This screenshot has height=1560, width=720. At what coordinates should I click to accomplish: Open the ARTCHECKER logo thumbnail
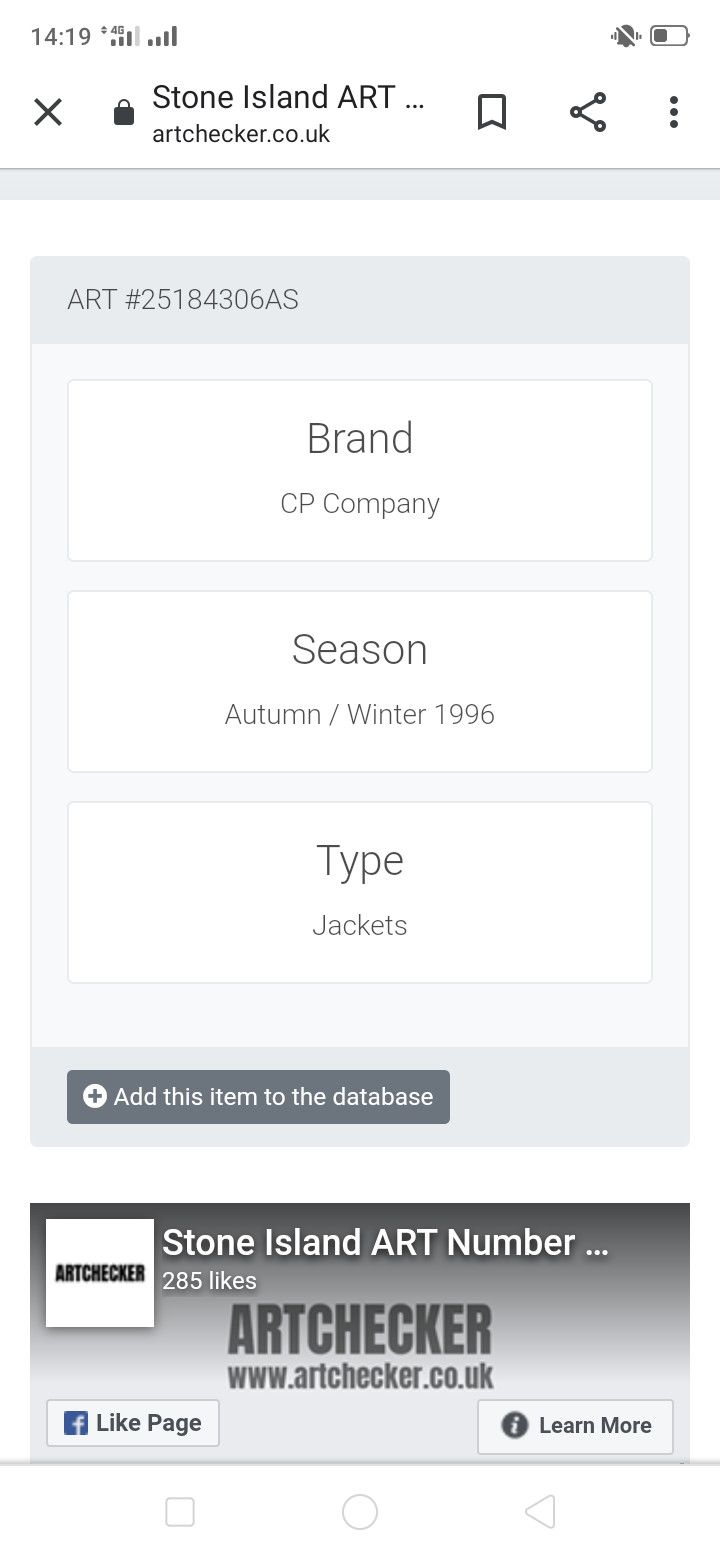(x=100, y=1273)
